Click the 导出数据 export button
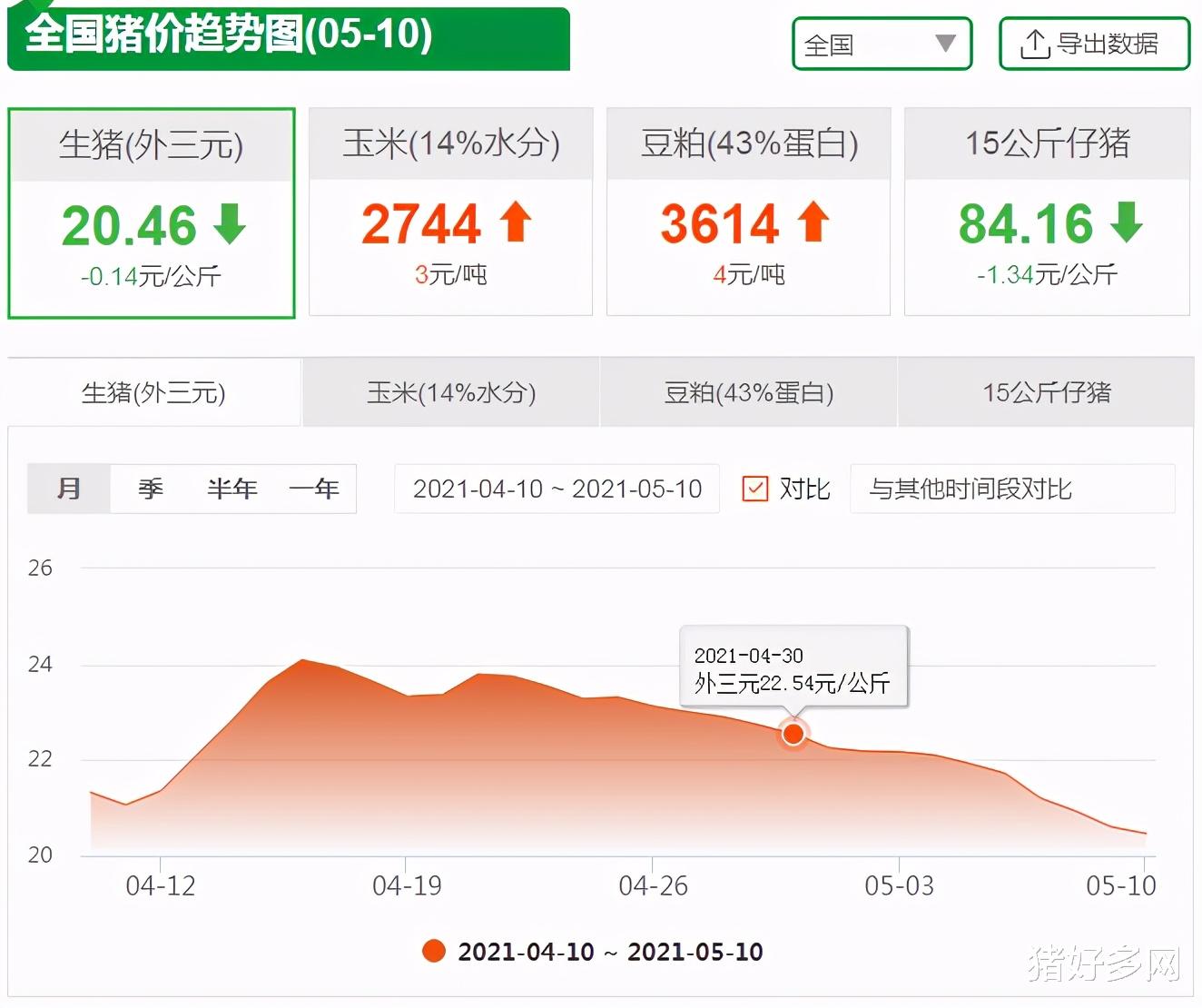Image resolution: width=1202 pixels, height=1008 pixels. [x=1094, y=44]
